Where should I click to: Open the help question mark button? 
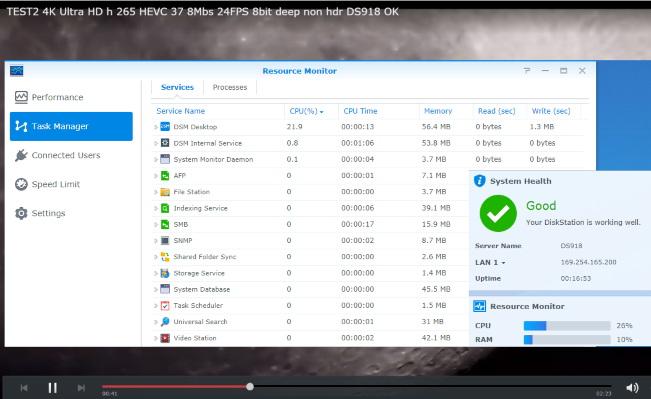(527, 71)
